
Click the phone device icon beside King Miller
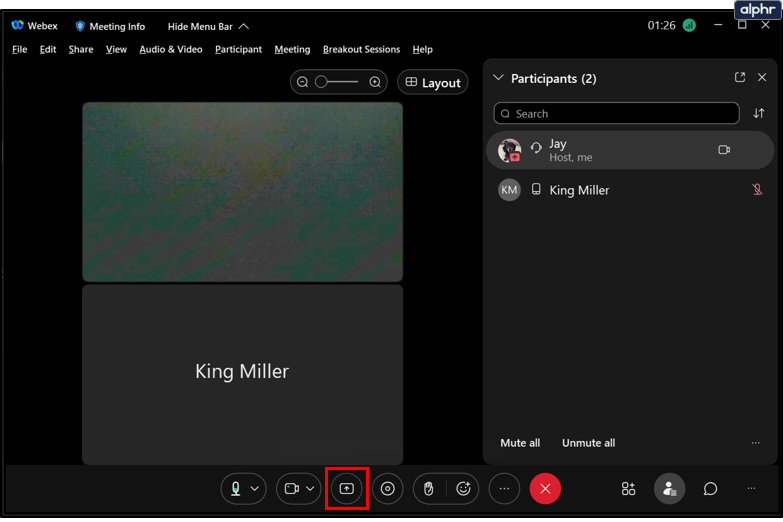pyautogui.click(x=536, y=189)
